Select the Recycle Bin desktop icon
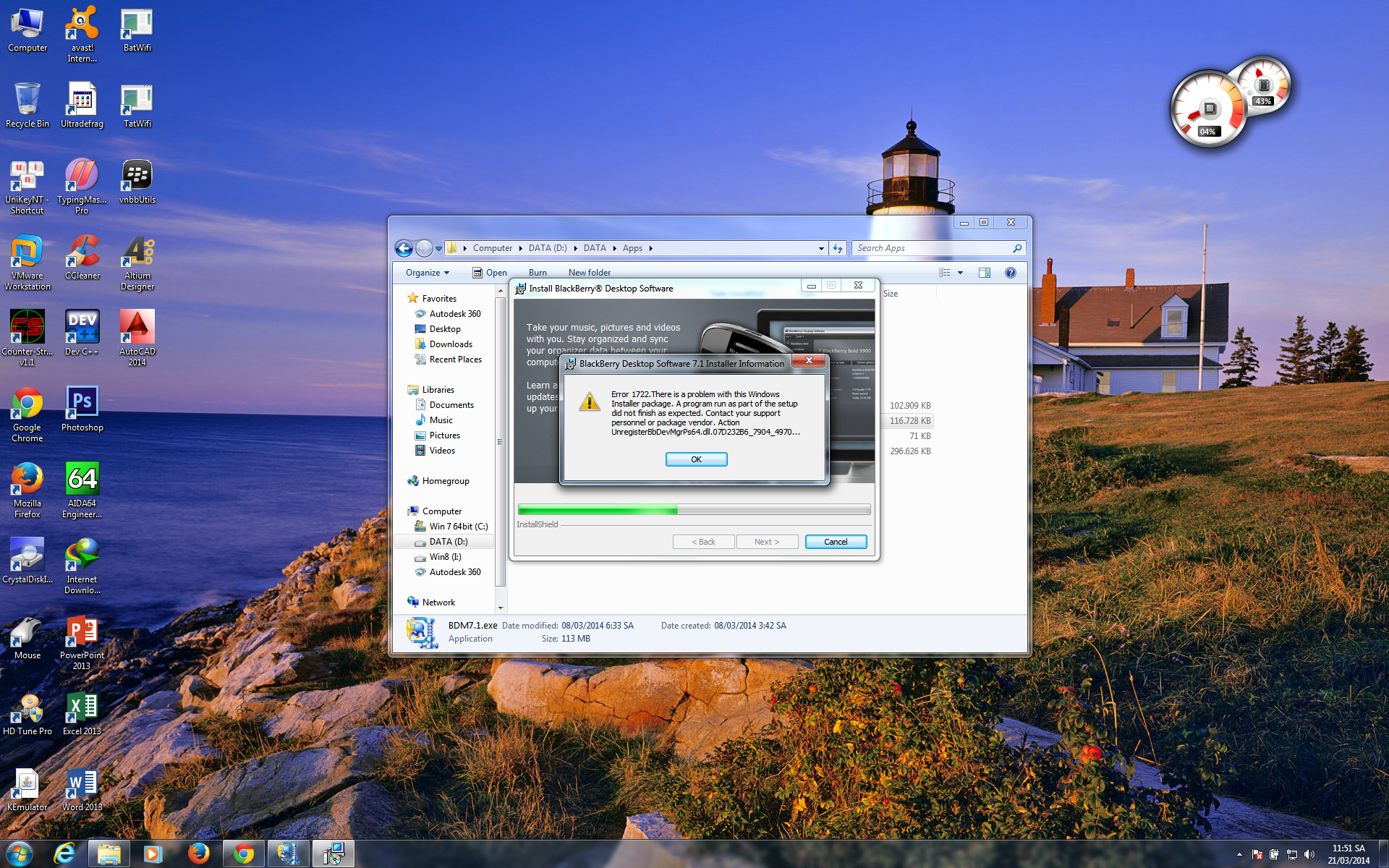 27,105
